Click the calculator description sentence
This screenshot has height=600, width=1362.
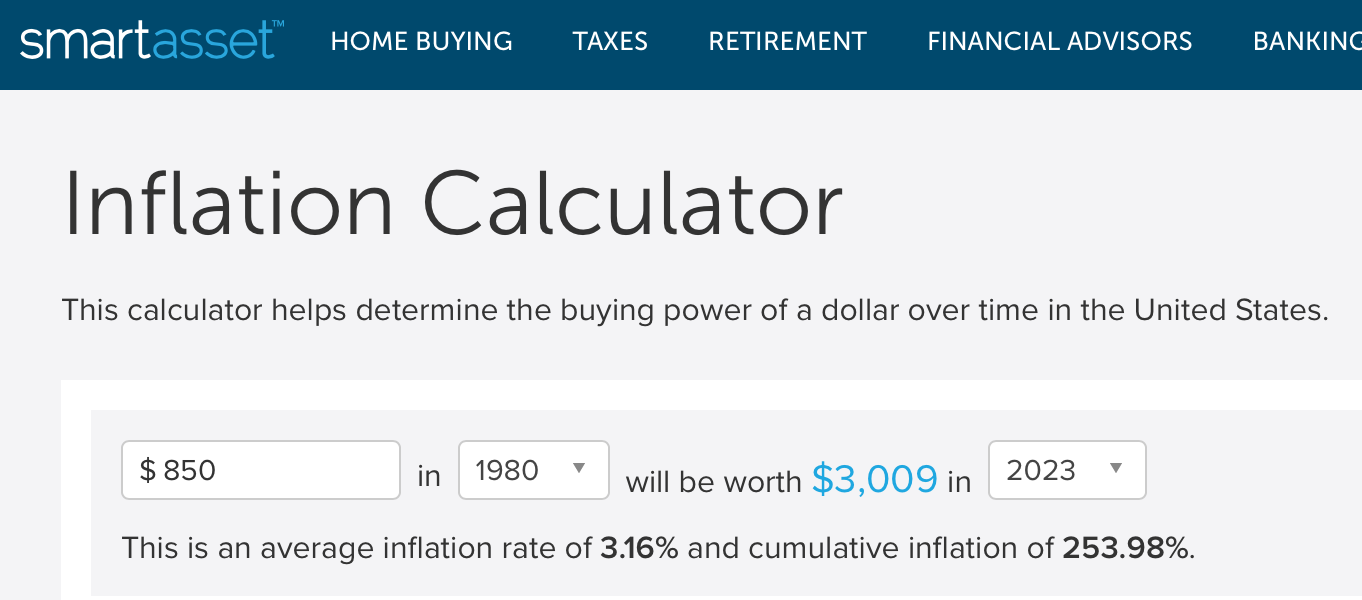[x=695, y=310]
